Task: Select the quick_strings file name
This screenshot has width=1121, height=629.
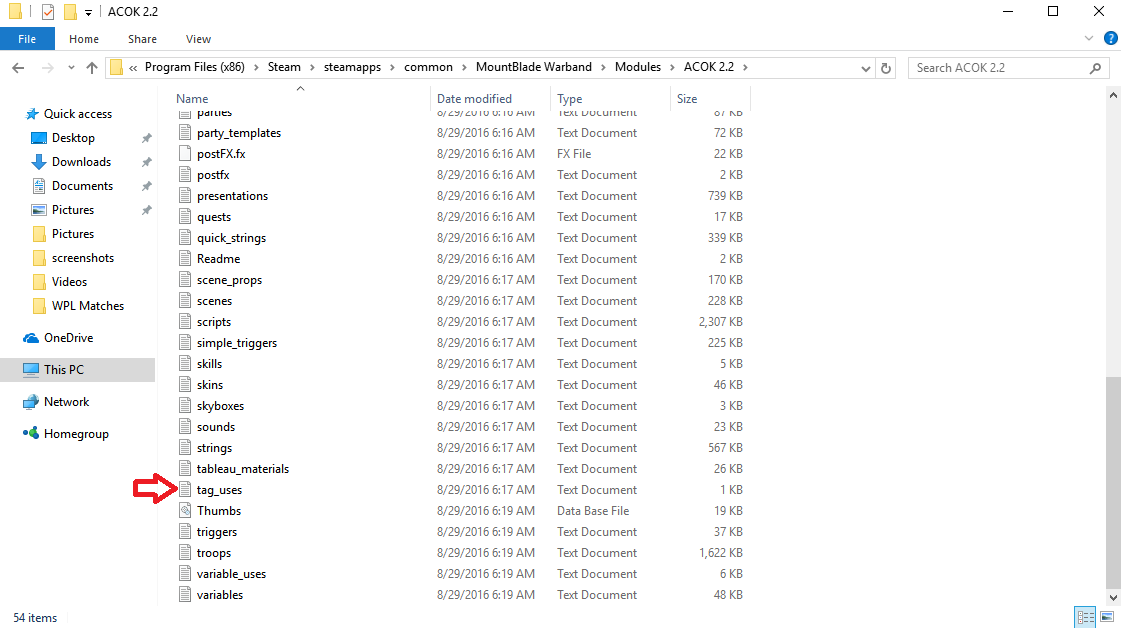Action: click(232, 238)
